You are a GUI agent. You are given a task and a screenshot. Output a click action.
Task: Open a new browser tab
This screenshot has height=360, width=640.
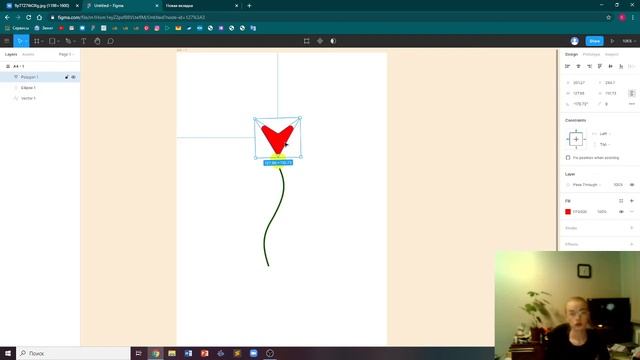pos(249,6)
